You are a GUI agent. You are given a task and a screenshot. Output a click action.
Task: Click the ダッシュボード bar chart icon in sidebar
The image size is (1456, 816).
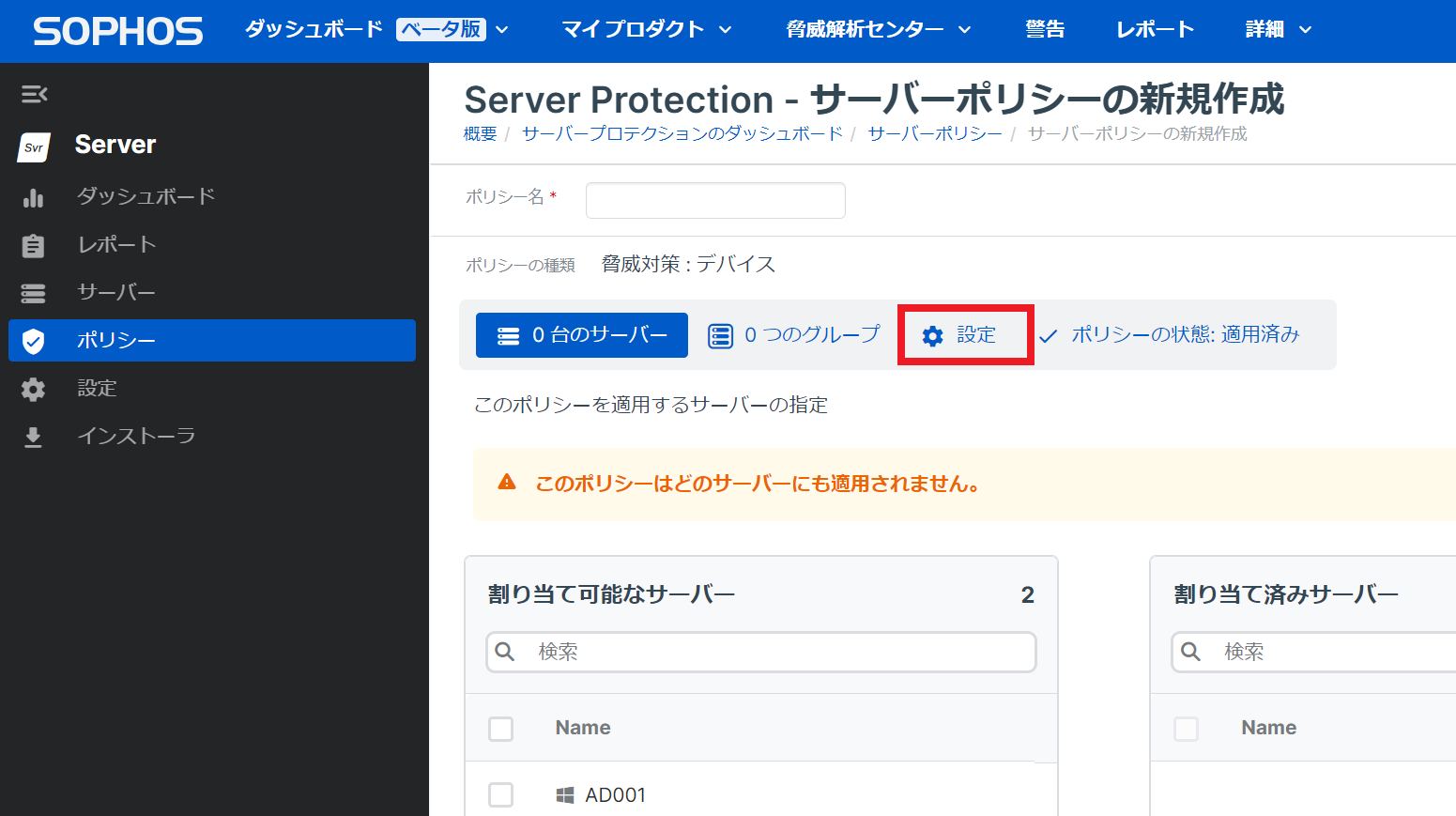coord(34,197)
